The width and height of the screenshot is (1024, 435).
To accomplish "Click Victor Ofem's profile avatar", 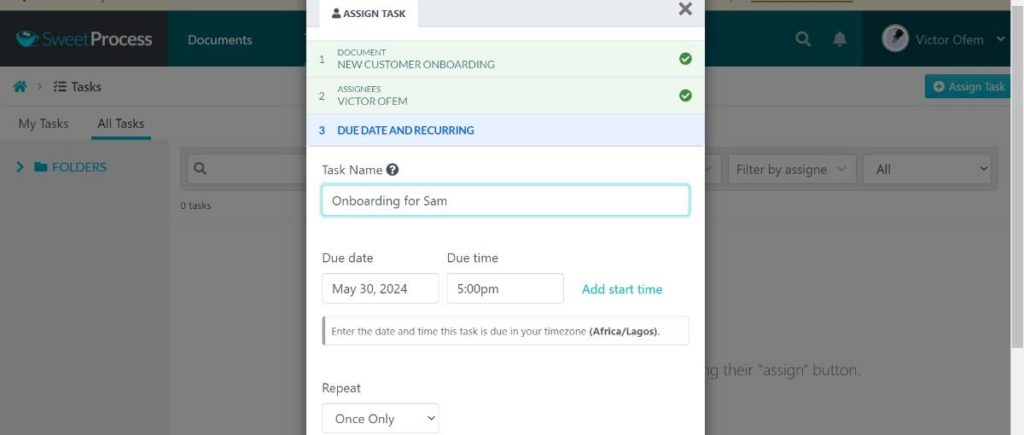I will [895, 39].
